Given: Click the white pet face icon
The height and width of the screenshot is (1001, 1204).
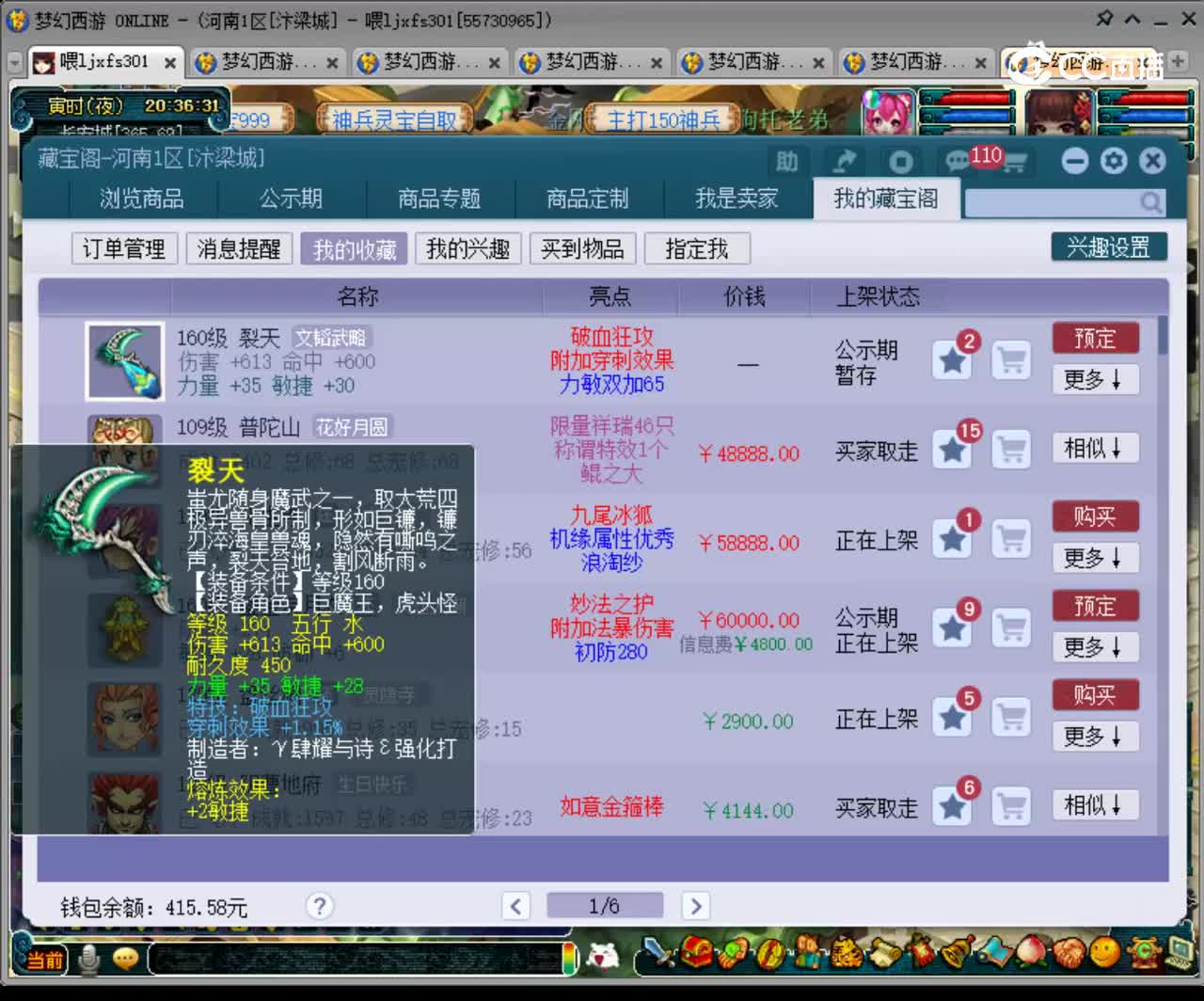Looking at the screenshot, I should point(603,956).
